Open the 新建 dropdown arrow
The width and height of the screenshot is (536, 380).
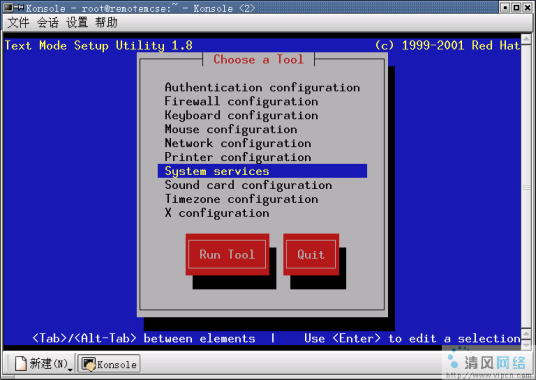click(70, 370)
